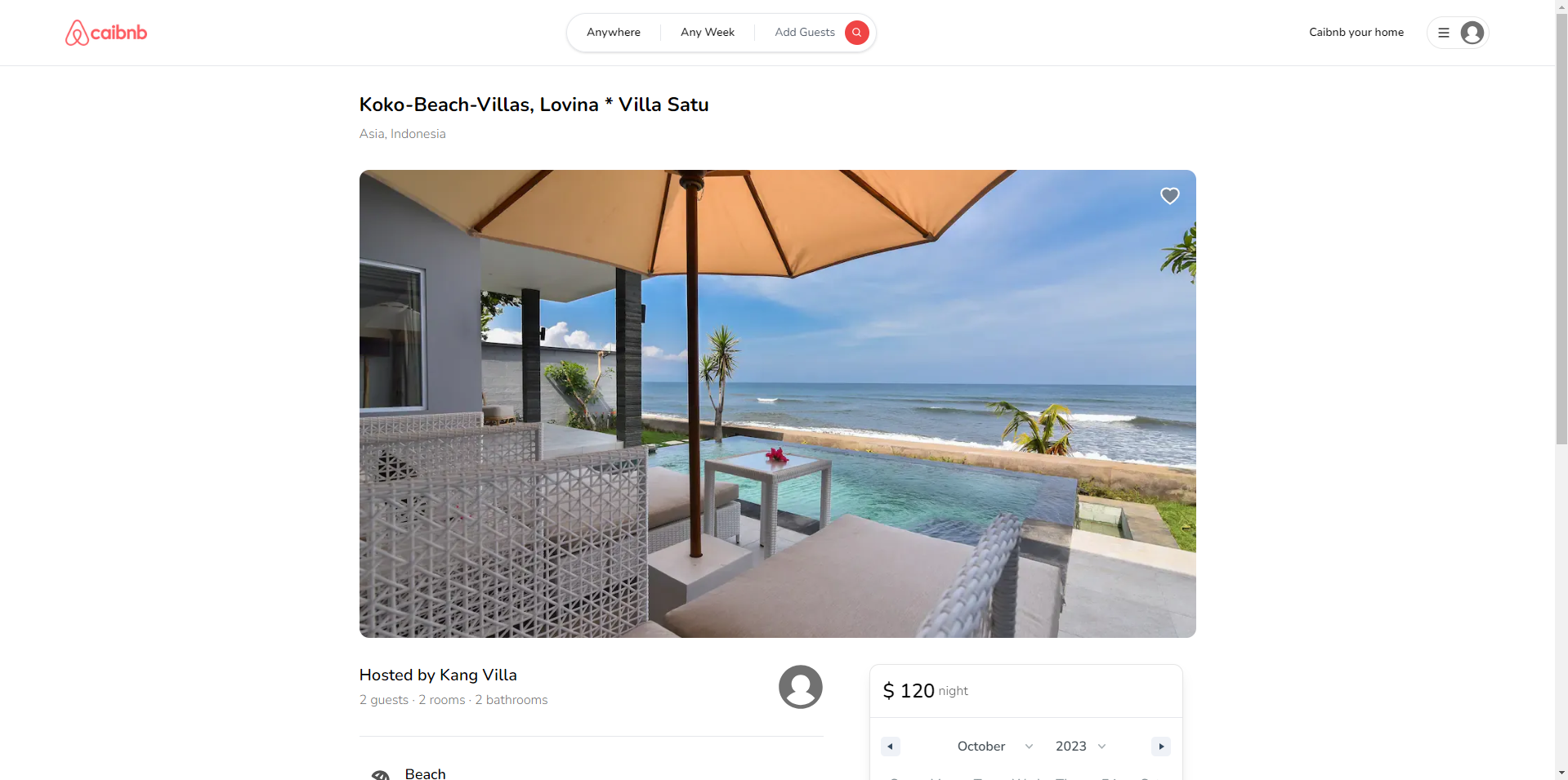Go to previous month in calendar

(x=890, y=747)
